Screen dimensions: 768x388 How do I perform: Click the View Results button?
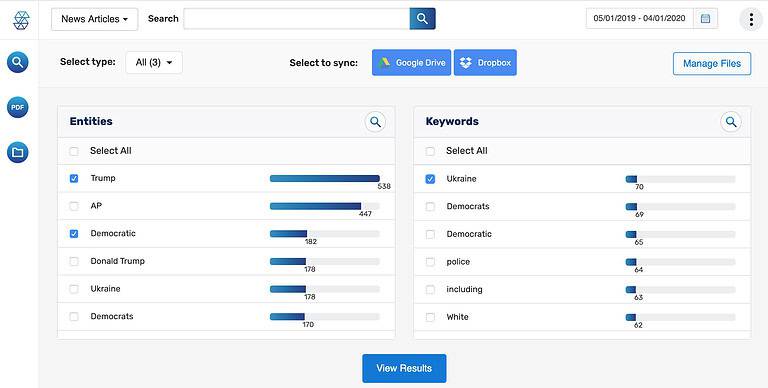pyautogui.click(x=404, y=368)
